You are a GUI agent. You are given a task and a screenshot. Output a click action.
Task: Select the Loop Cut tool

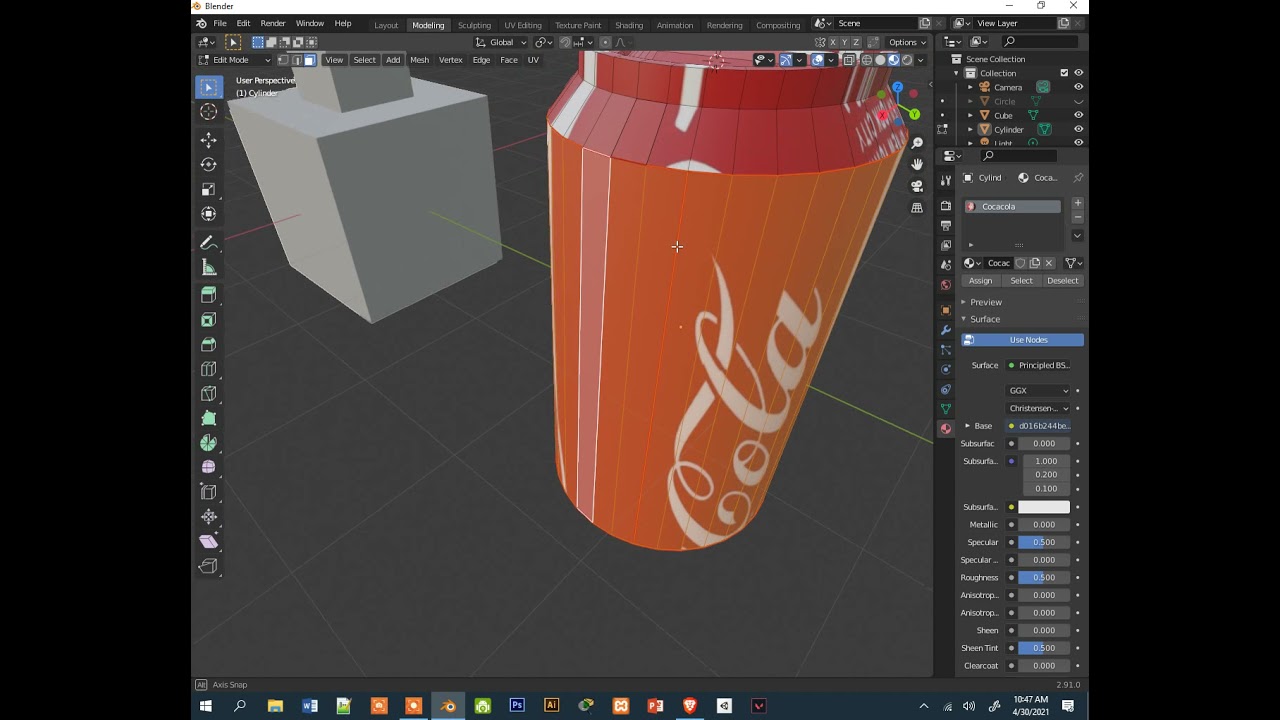coord(208,369)
